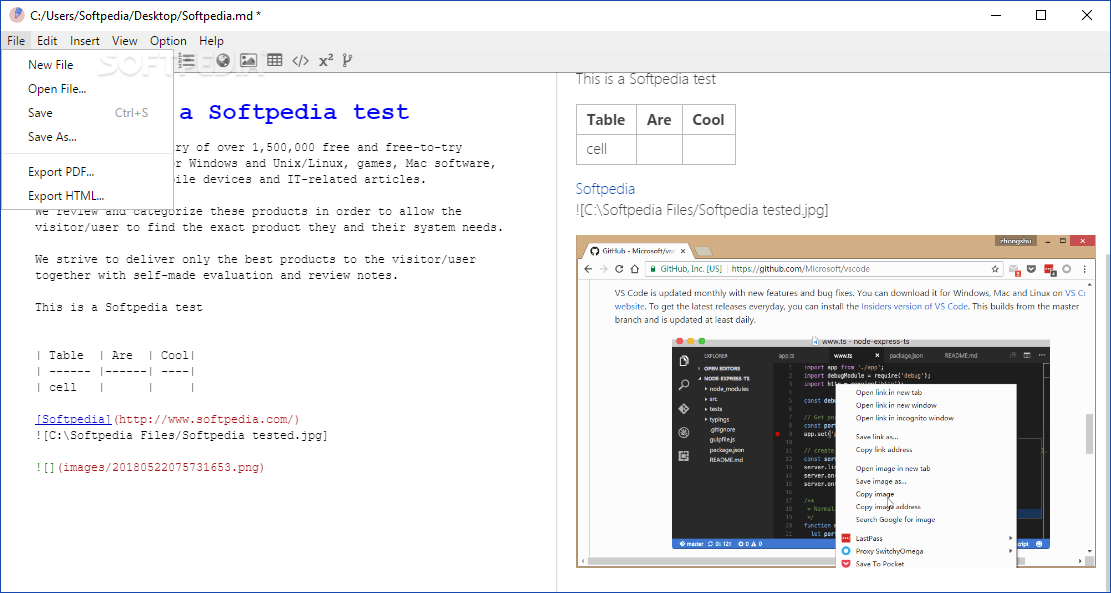Click the branch diagram toolbar icon
This screenshot has height=593, width=1111.
pyautogui.click(x=347, y=61)
